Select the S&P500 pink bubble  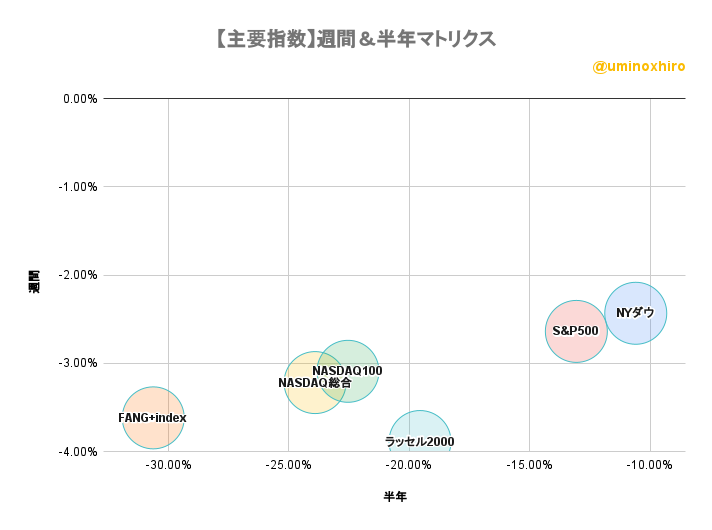pyautogui.click(x=576, y=332)
